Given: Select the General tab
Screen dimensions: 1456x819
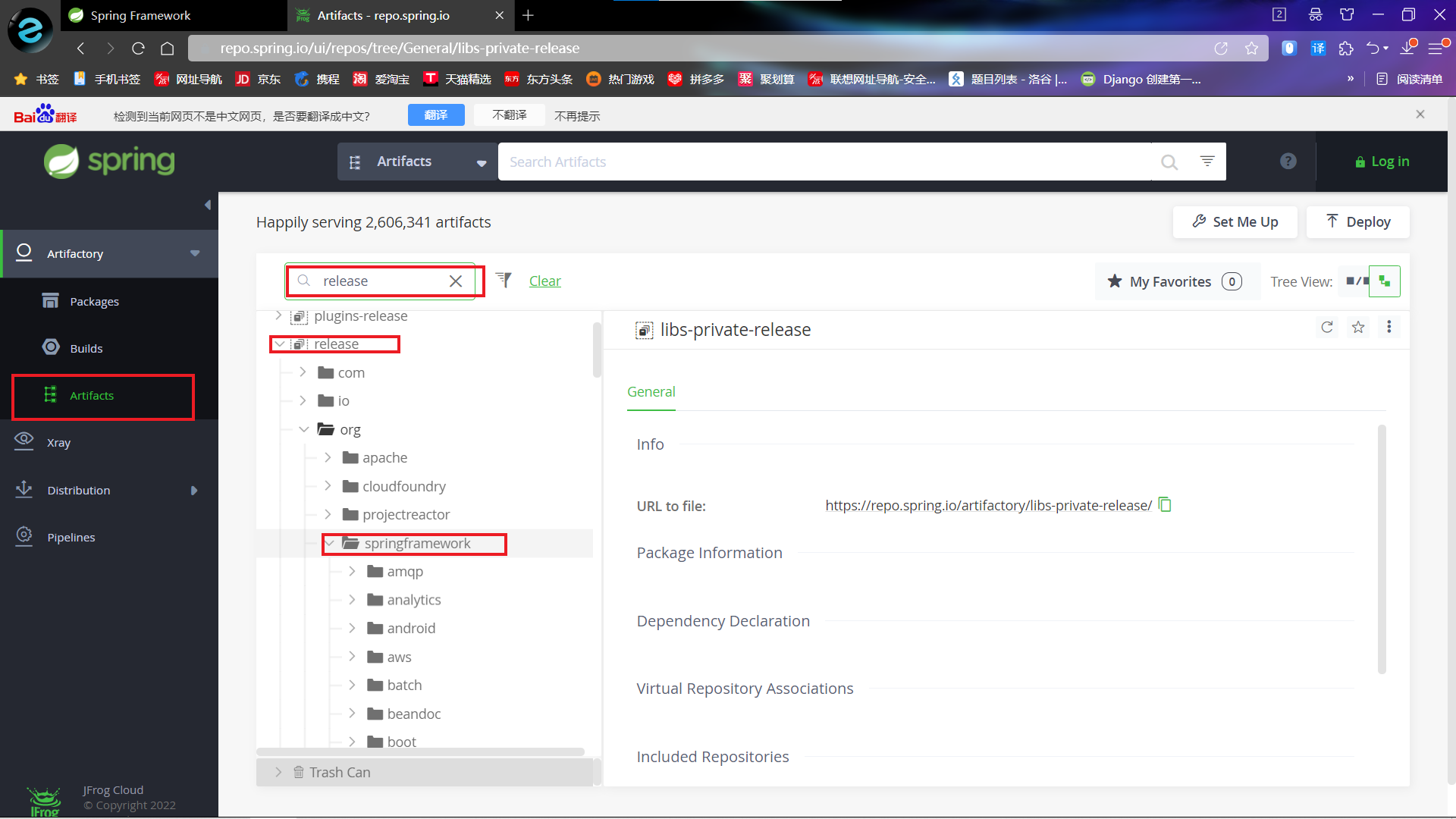Looking at the screenshot, I should pos(651,392).
